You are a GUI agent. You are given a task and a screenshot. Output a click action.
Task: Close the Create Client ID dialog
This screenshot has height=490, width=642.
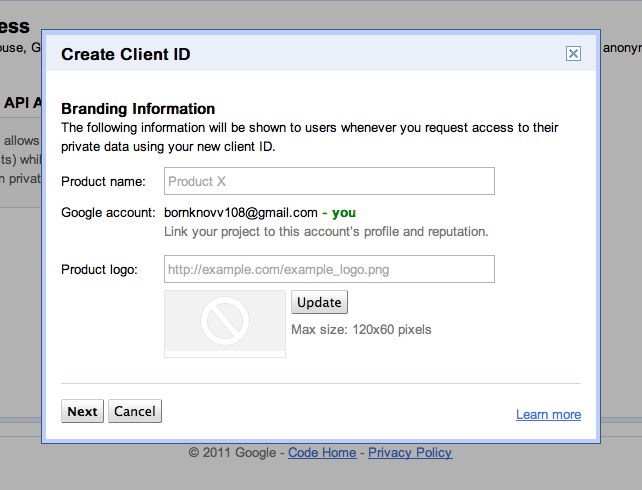[573, 54]
